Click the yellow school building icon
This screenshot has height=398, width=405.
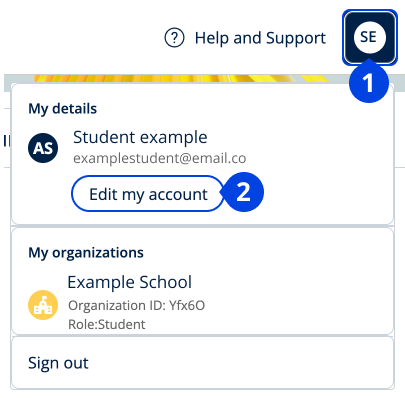click(x=43, y=305)
